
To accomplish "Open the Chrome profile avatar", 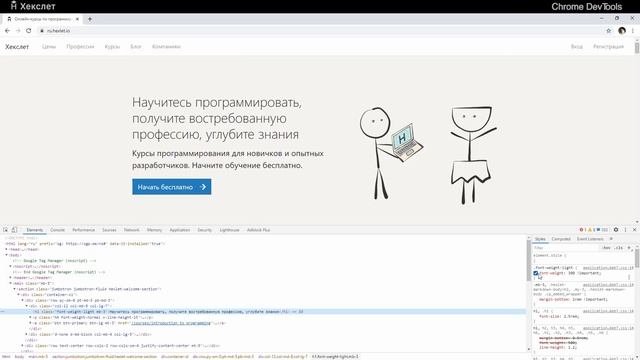I will click(622, 31).
